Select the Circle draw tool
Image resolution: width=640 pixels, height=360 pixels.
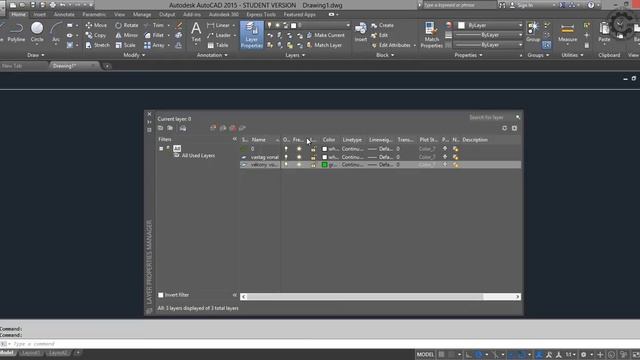37,33
